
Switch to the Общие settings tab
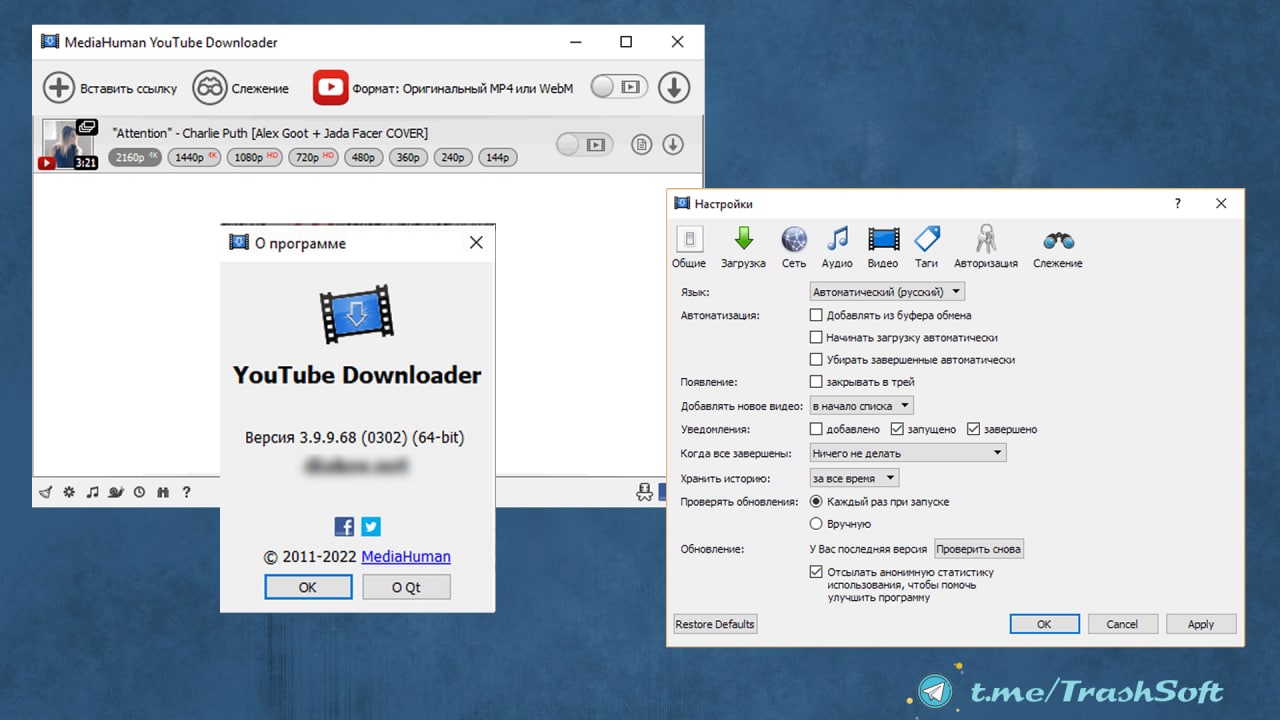pyautogui.click(x=689, y=247)
